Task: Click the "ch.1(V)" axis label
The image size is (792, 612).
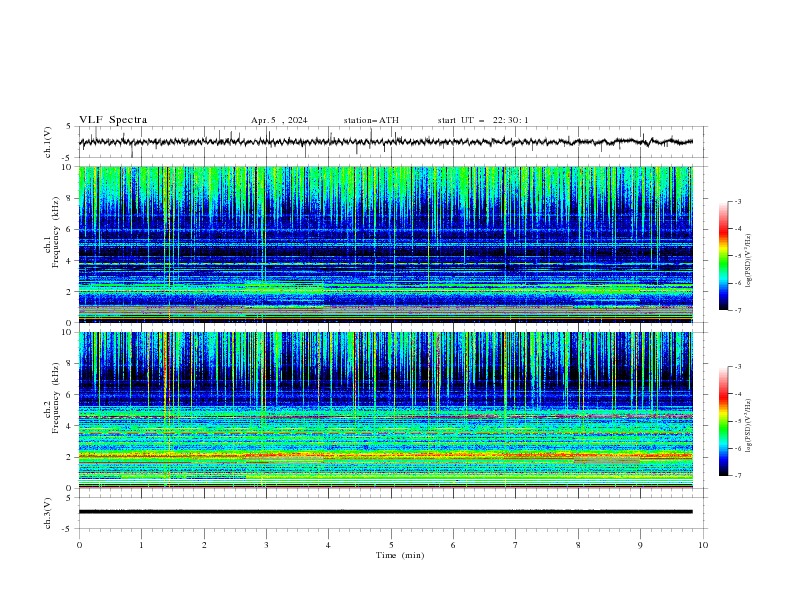Action: point(48,142)
